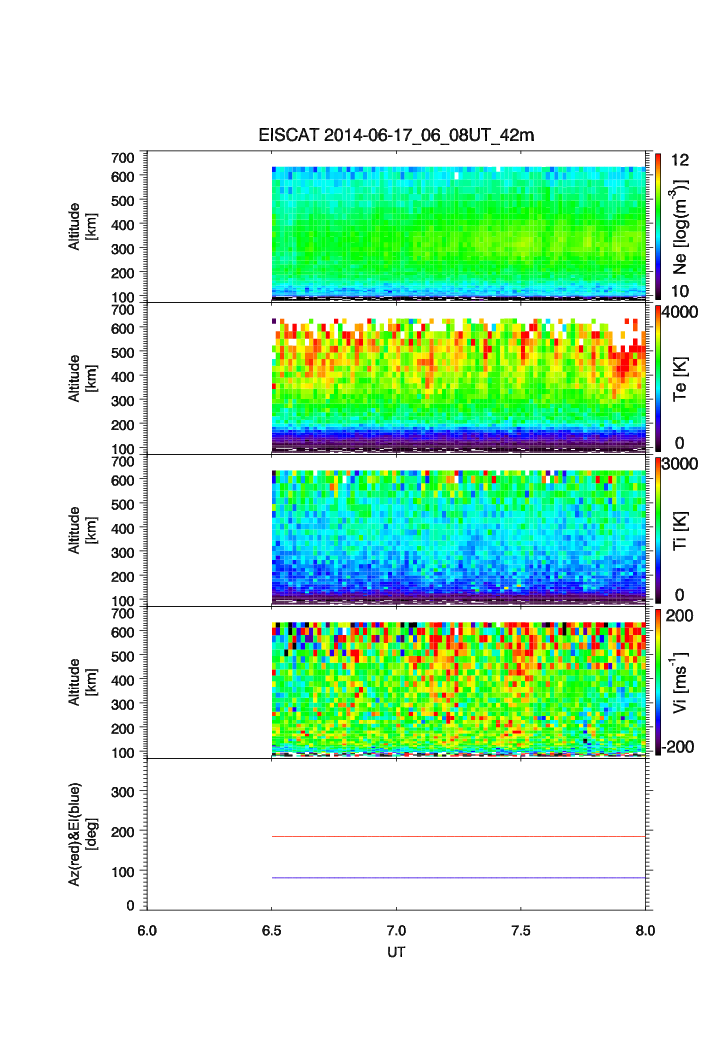
Task: Select the blue elevation line
Action: pos(458,878)
